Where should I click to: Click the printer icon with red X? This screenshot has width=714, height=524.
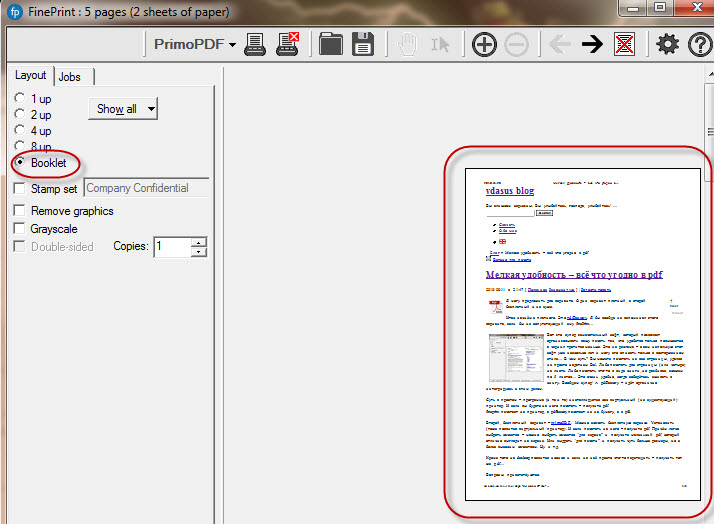[288, 44]
